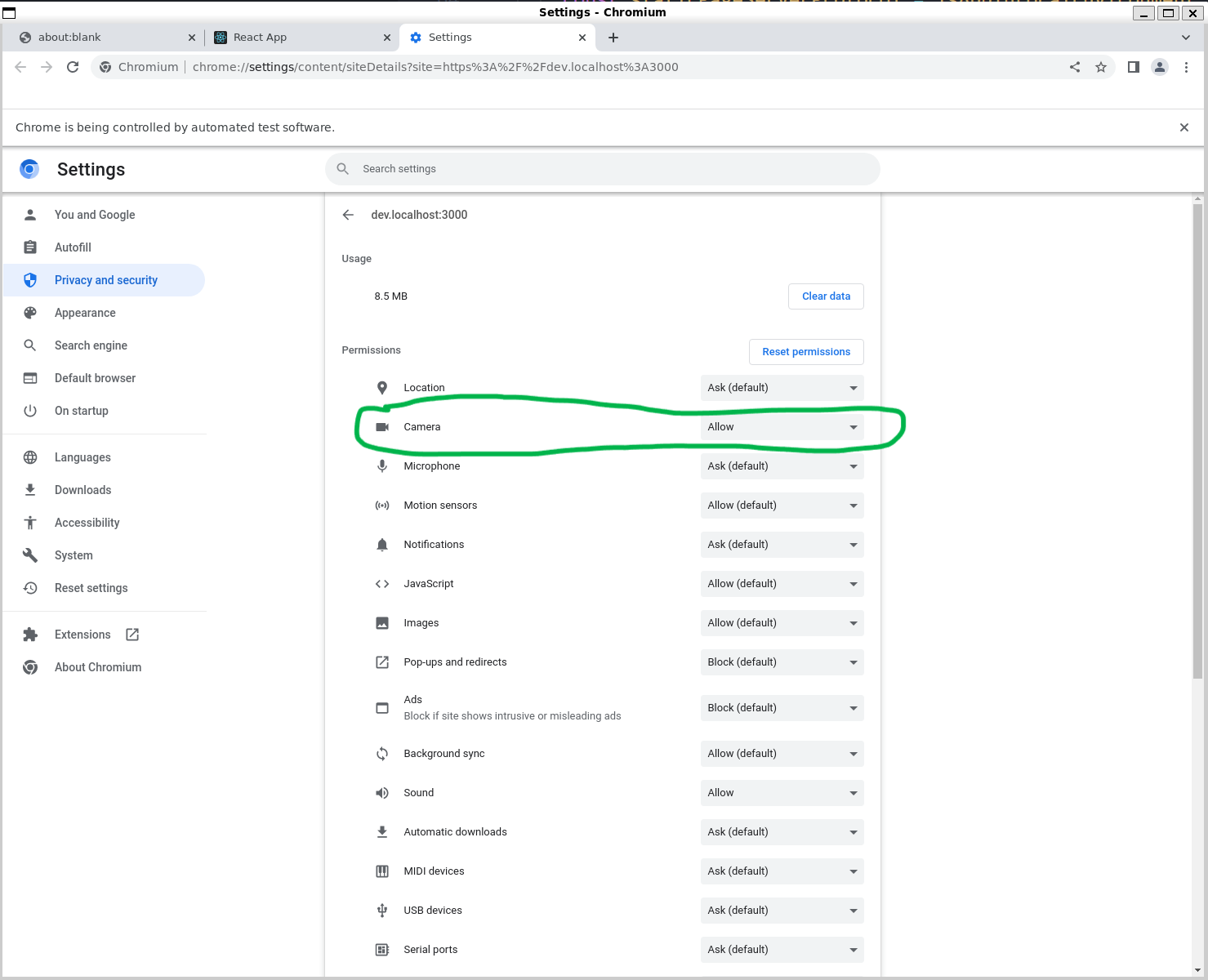Image resolution: width=1208 pixels, height=980 pixels.
Task: Expand the USB devices dropdown
Action: point(782,911)
